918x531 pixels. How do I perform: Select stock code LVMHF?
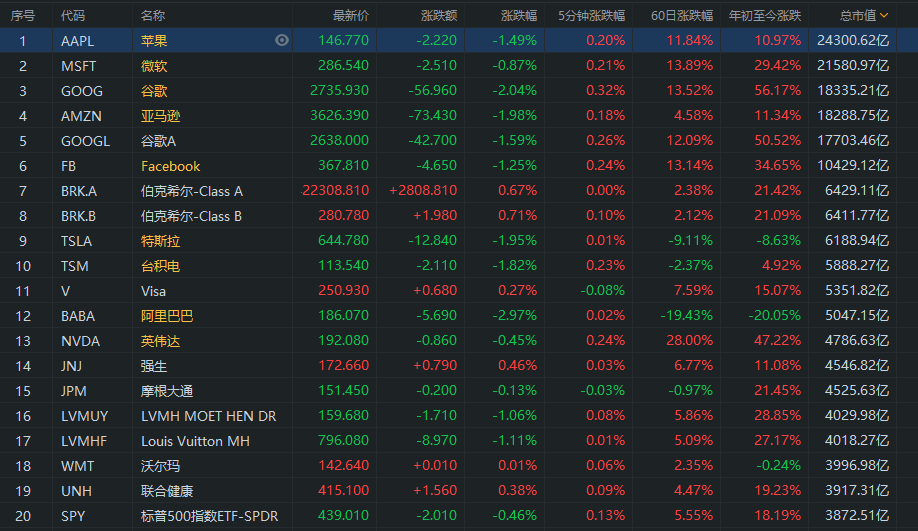(x=84, y=441)
